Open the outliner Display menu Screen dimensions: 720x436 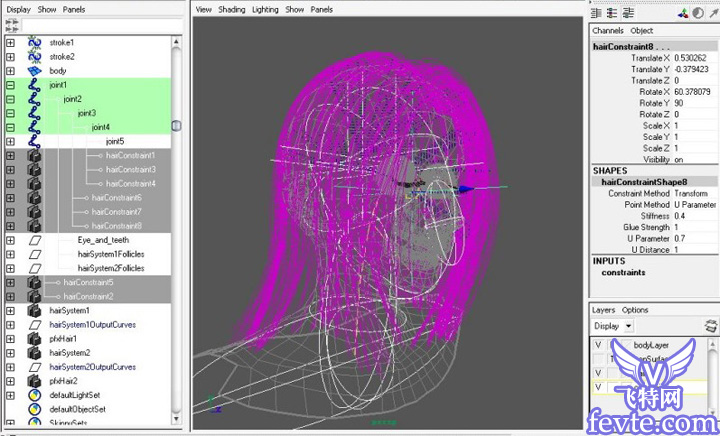click(x=18, y=9)
